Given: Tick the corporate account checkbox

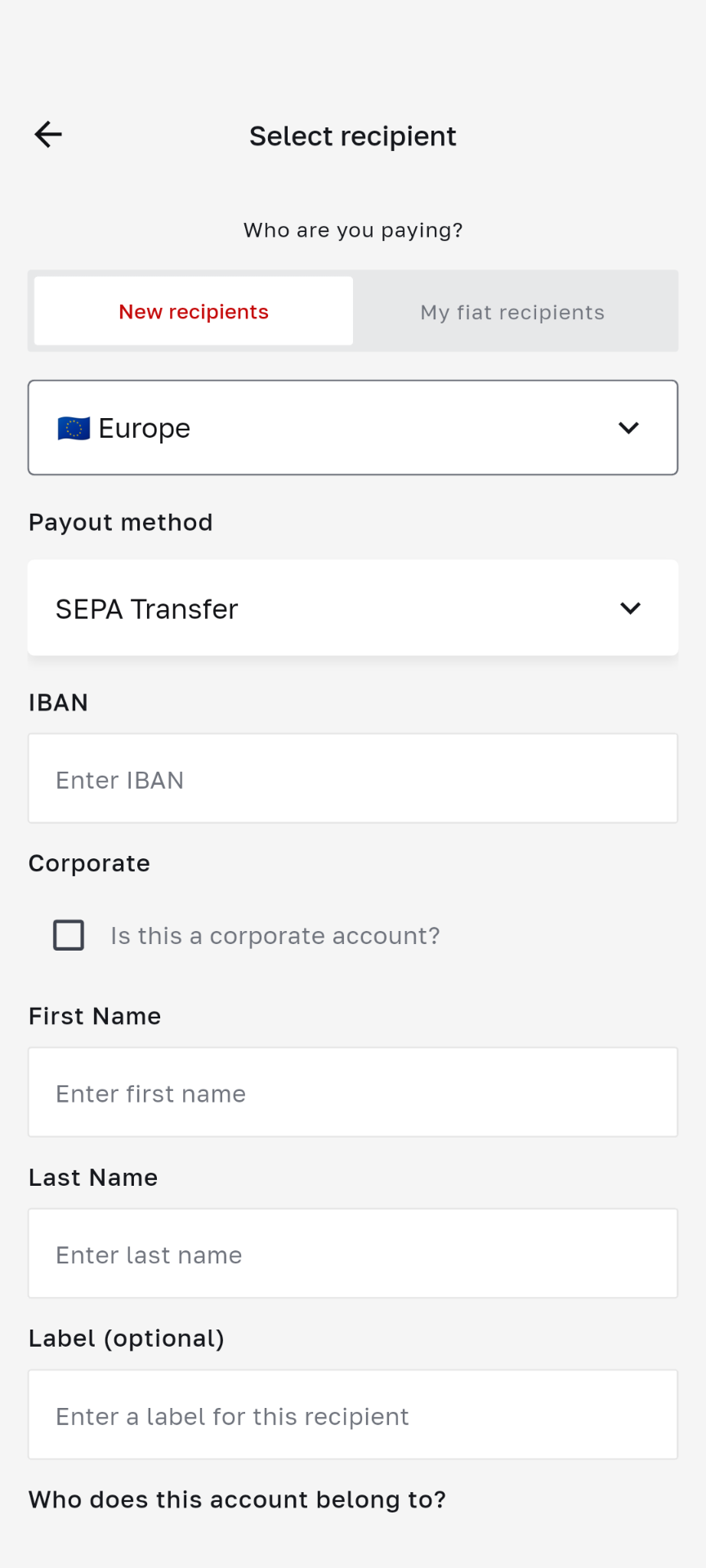Looking at the screenshot, I should pyautogui.click(x=69, y=935).
